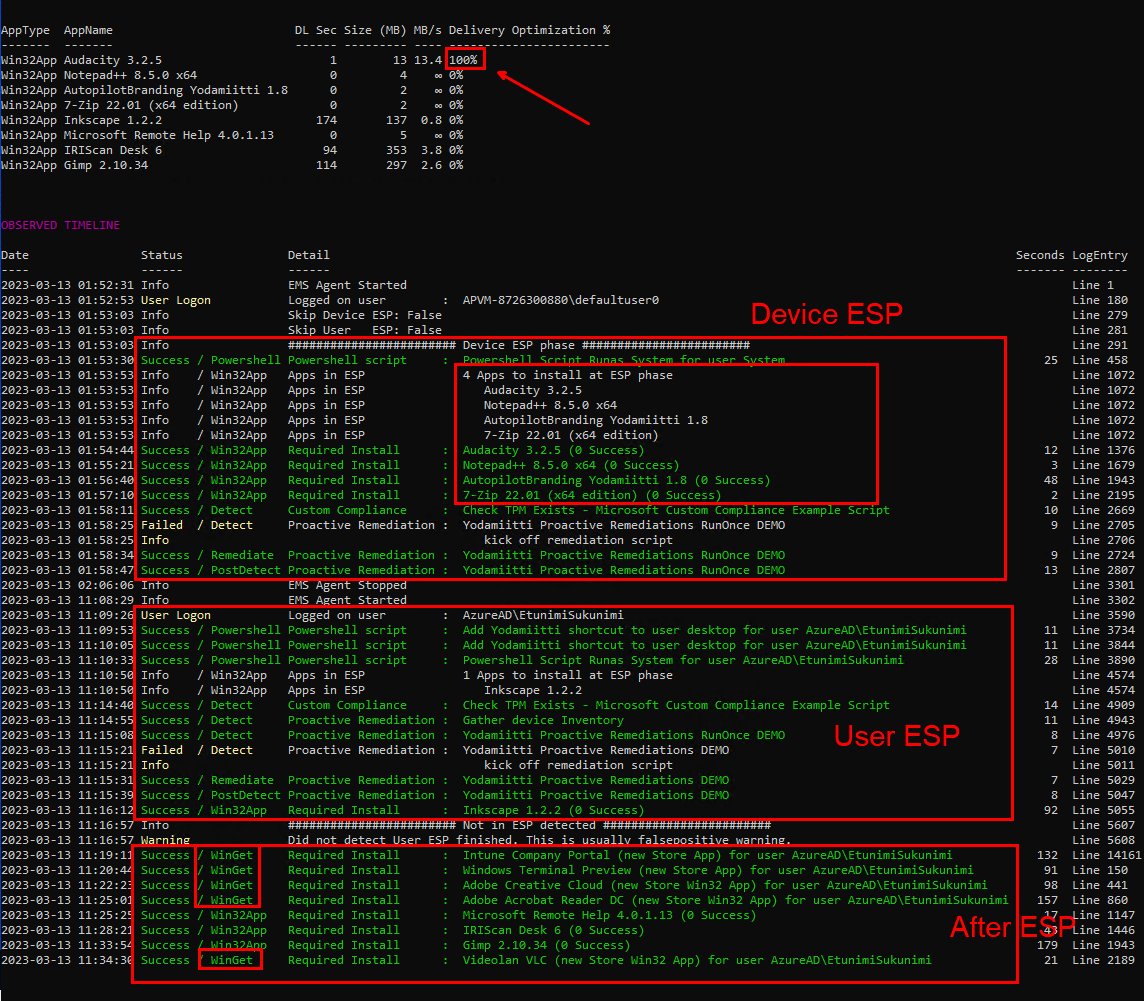
Task: Click "Inkscape 1.2.2 (0 Success)" detail
Action: (x=553, y=810)
